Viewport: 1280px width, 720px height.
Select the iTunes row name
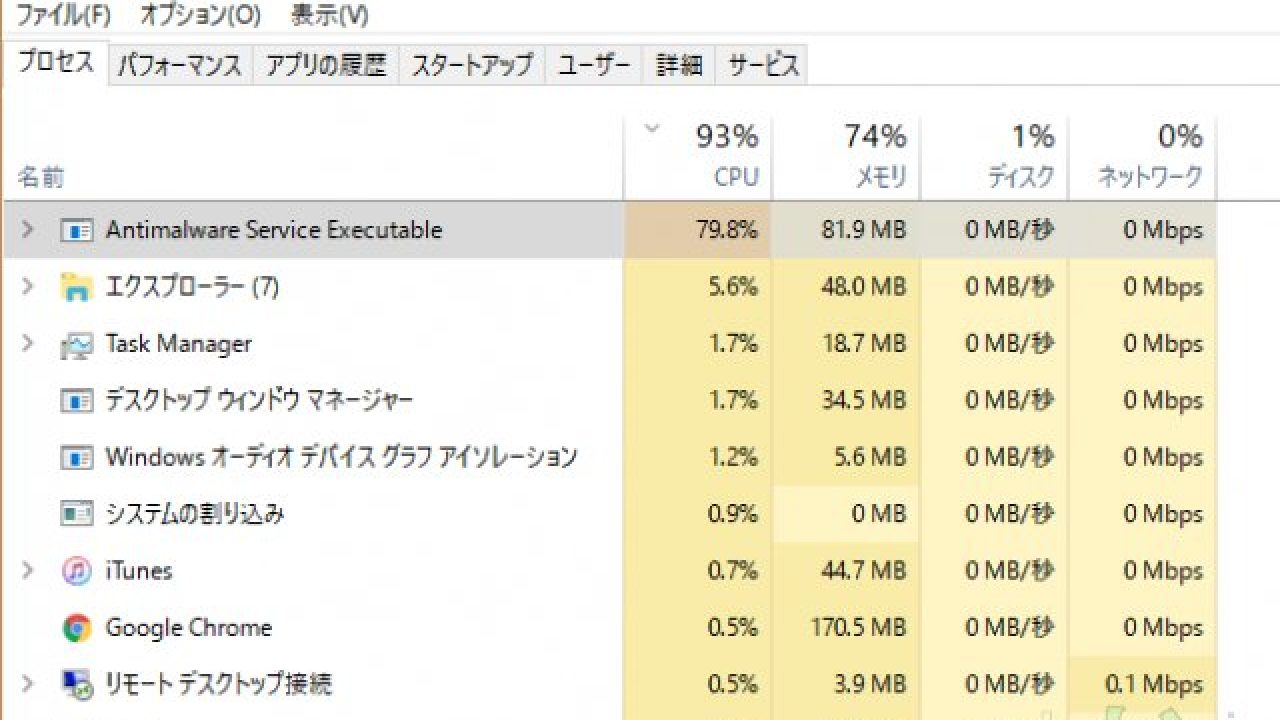pos(139,571)
